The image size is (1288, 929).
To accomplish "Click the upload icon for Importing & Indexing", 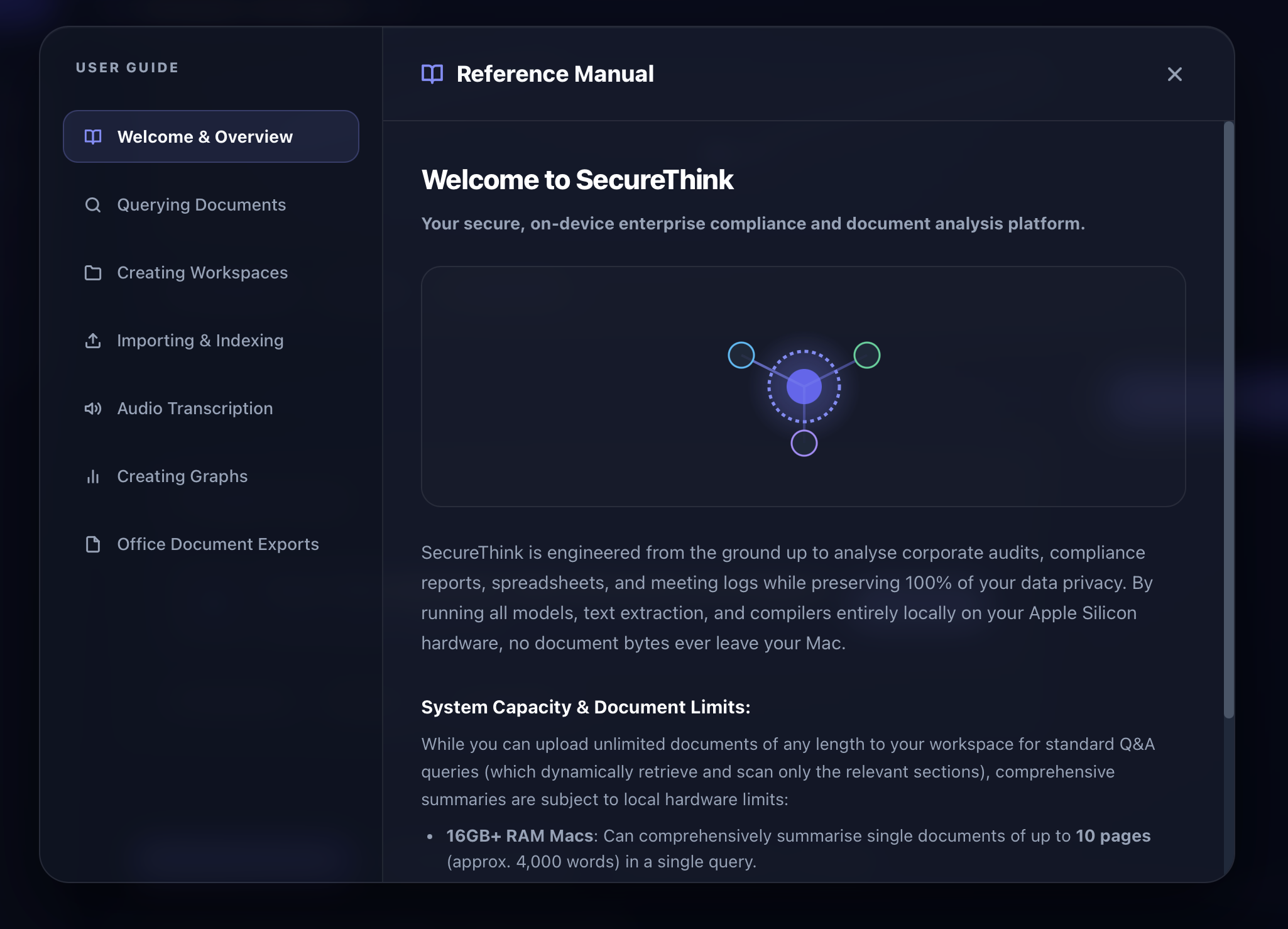I will [93, 341].
